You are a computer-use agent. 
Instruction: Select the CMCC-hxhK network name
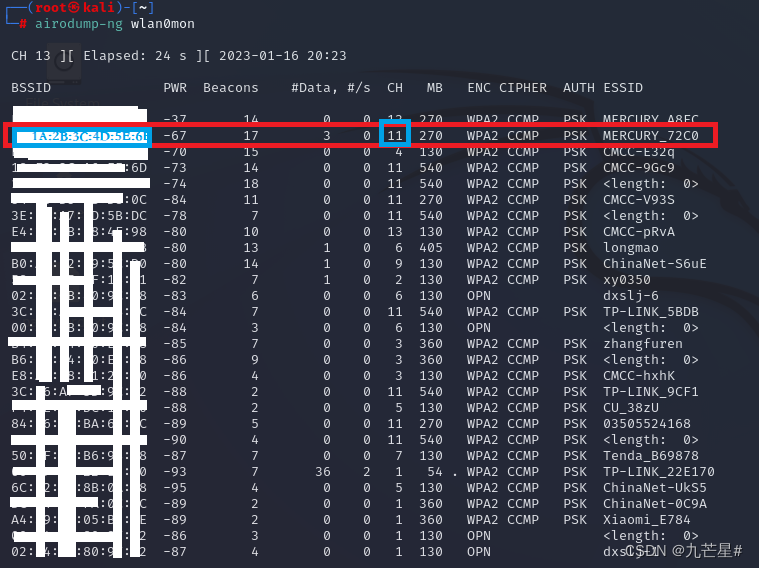pos(638,375)
